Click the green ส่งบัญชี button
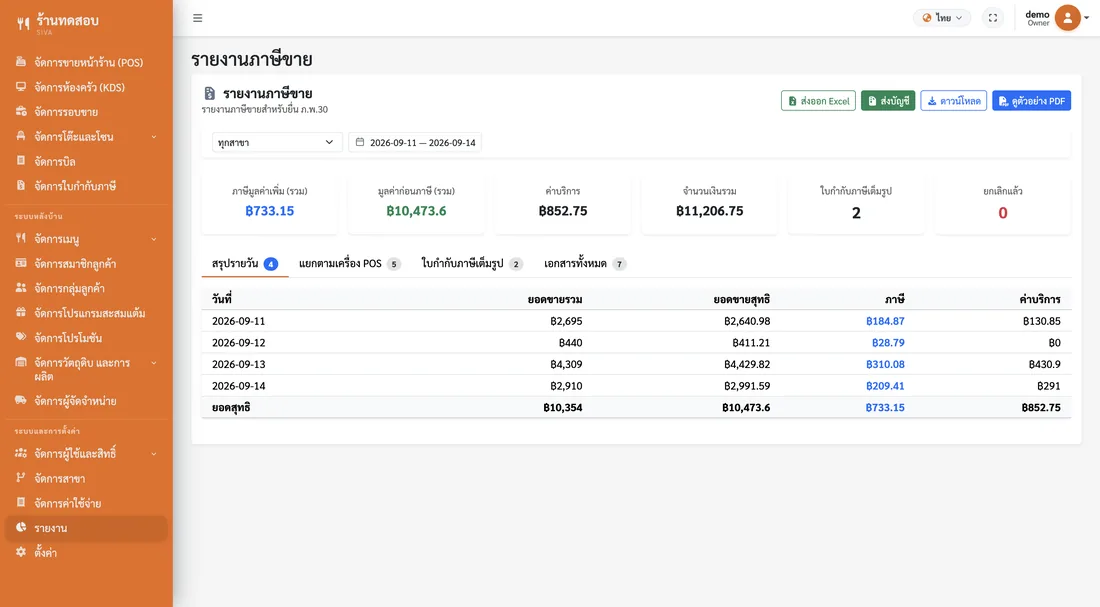This screenshot has width=1100, height=607. tap(888, 101)
